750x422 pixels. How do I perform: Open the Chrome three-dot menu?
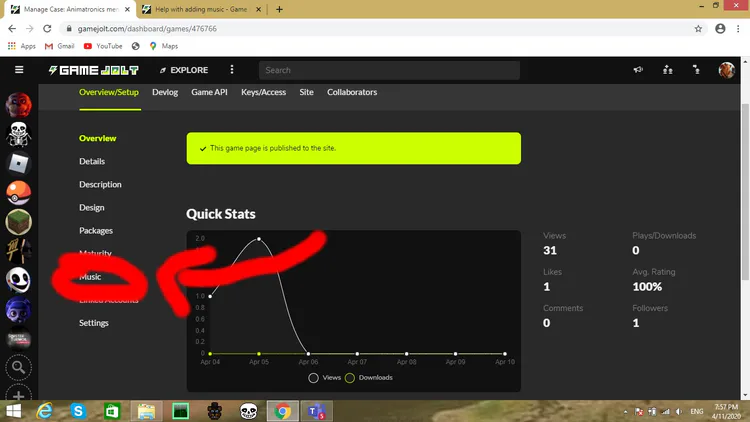(738, 29)
